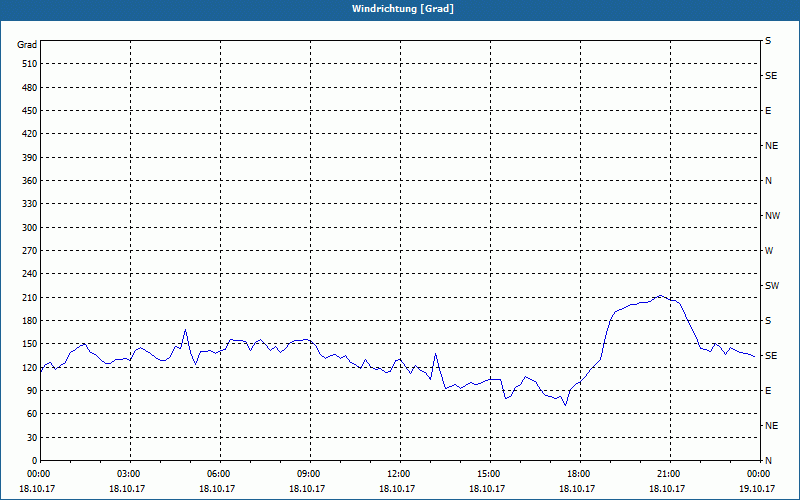Select the 06:00 time axis label
This screenshot has width=800, height=500.
tap(220, 474)
